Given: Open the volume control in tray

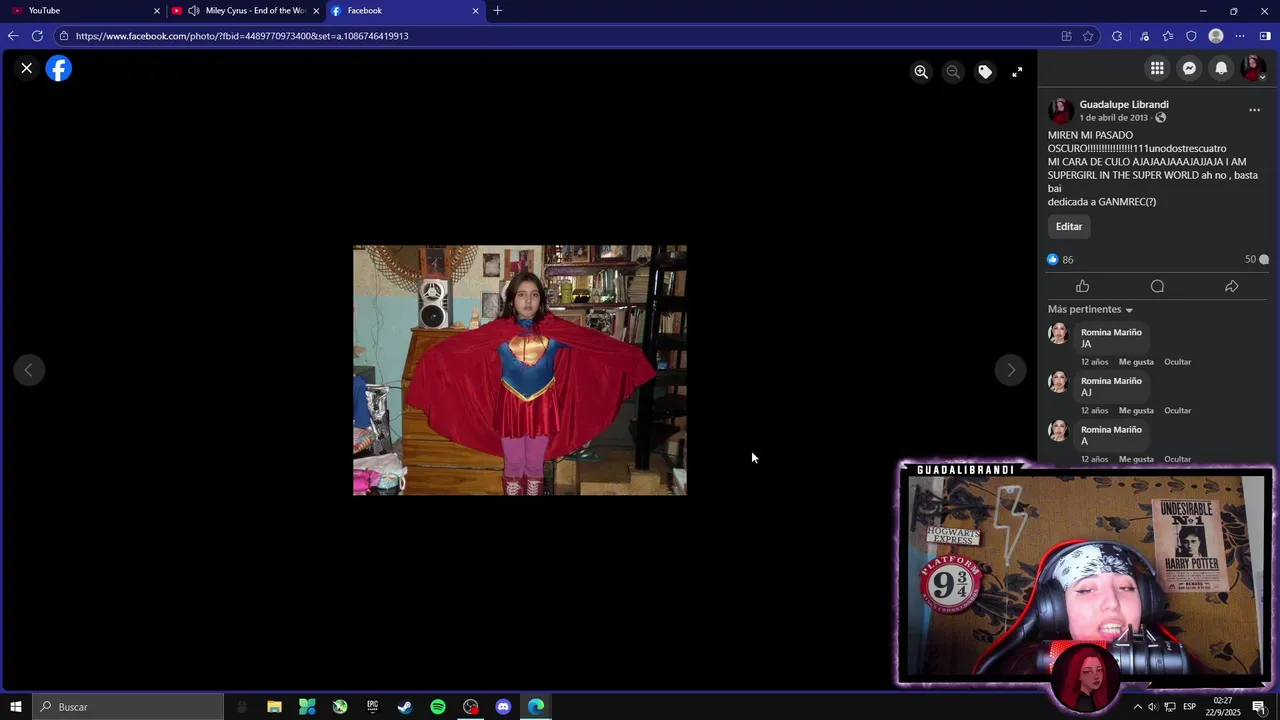Looking at the screenshot, I should click(1153, 707).
